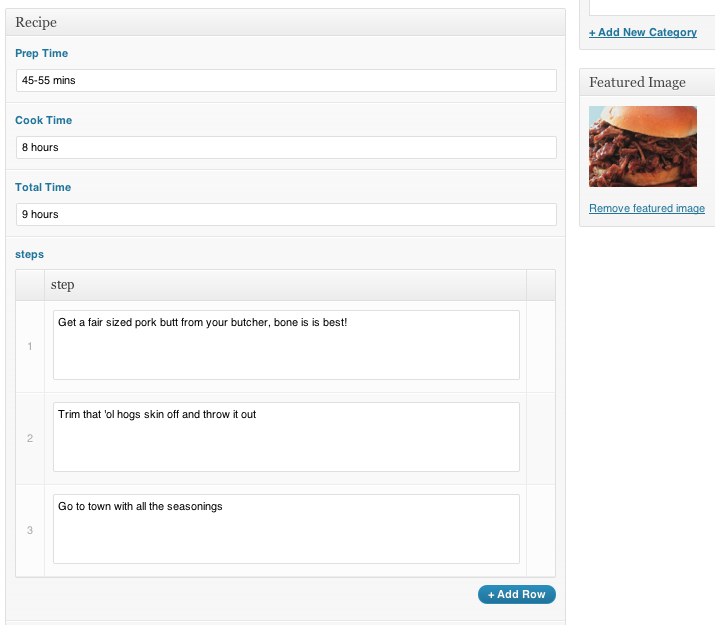
Task: Click the Cook Time label
Action: tap(44, 120)
